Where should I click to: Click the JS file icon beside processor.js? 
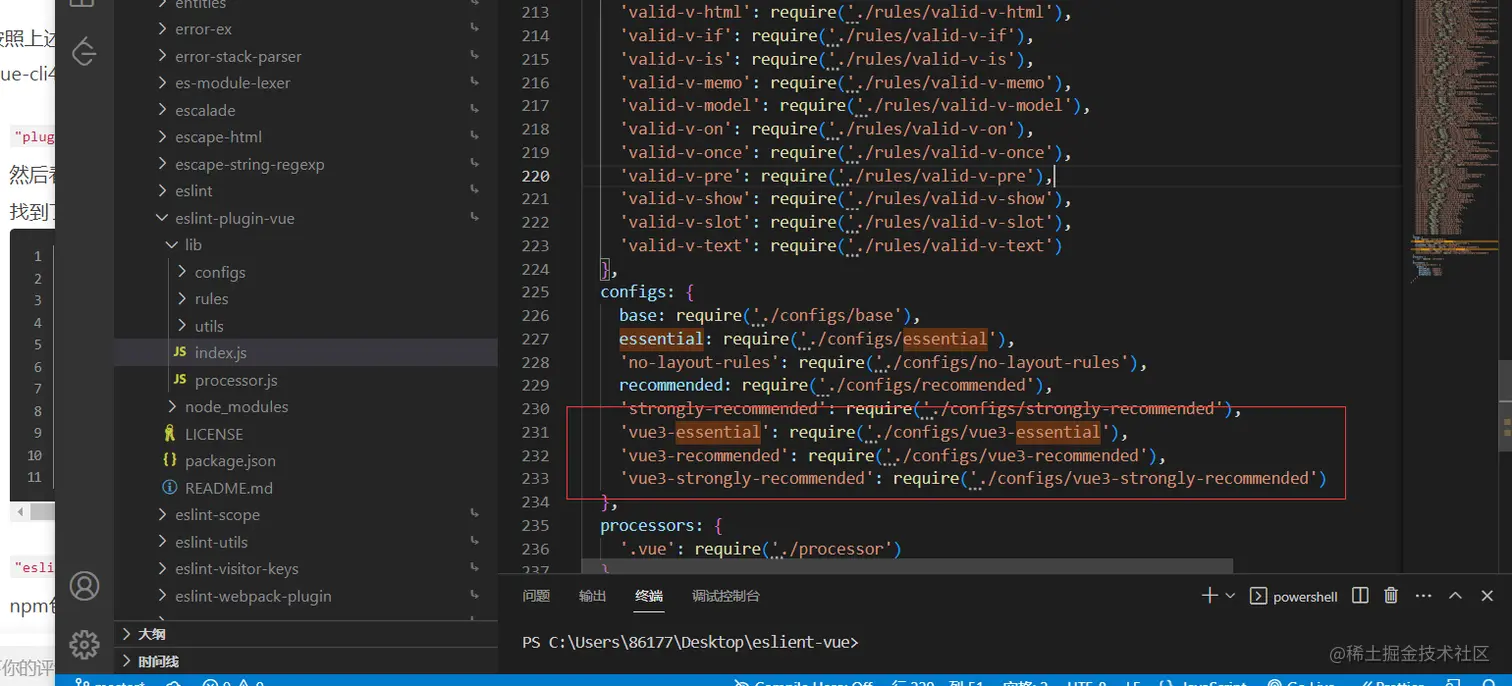(x=179, y=380)
